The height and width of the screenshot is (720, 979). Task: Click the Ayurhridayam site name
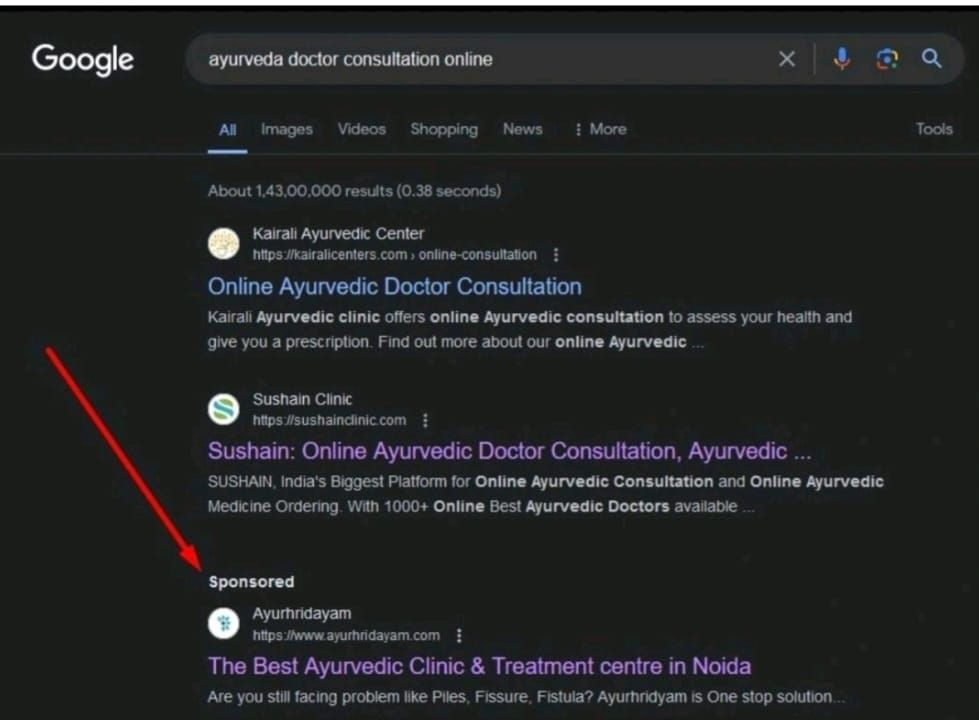(302, 614)
